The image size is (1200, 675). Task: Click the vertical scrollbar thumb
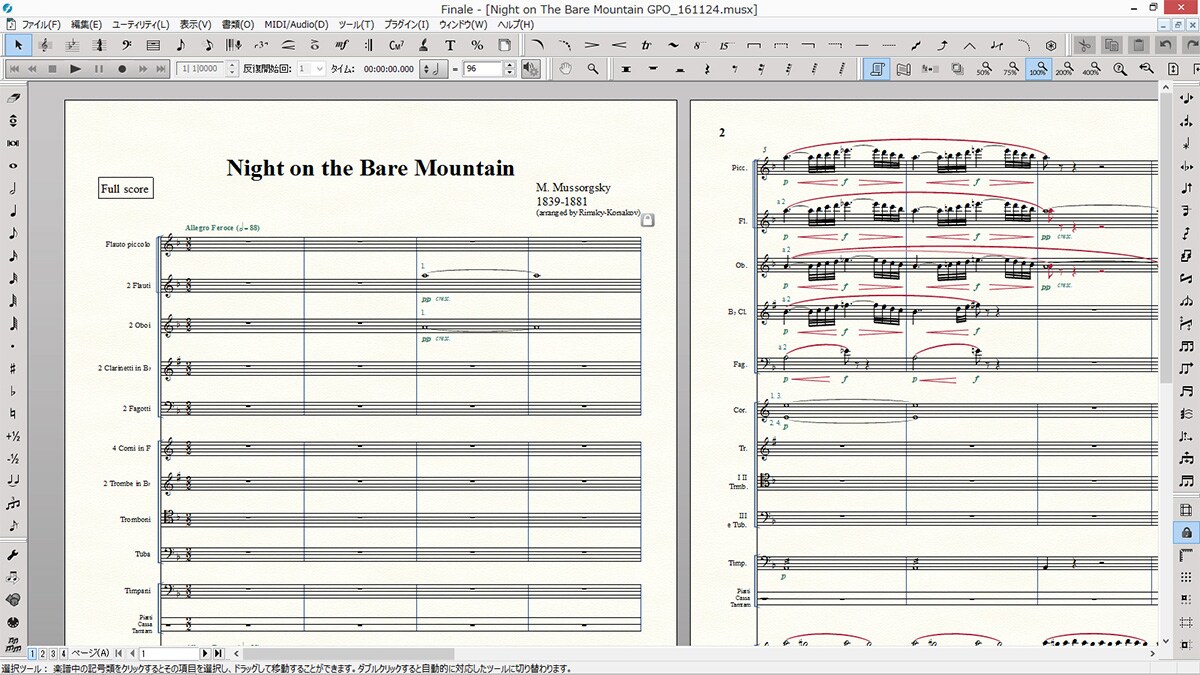click(1164, 240)
